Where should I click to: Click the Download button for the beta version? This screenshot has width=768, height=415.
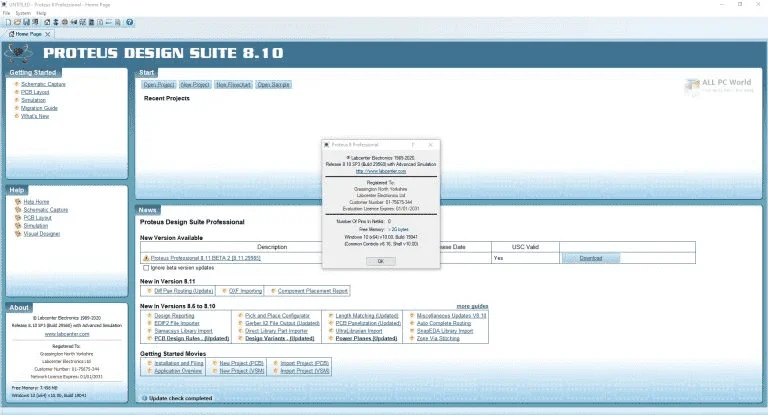tap(591, 258)
